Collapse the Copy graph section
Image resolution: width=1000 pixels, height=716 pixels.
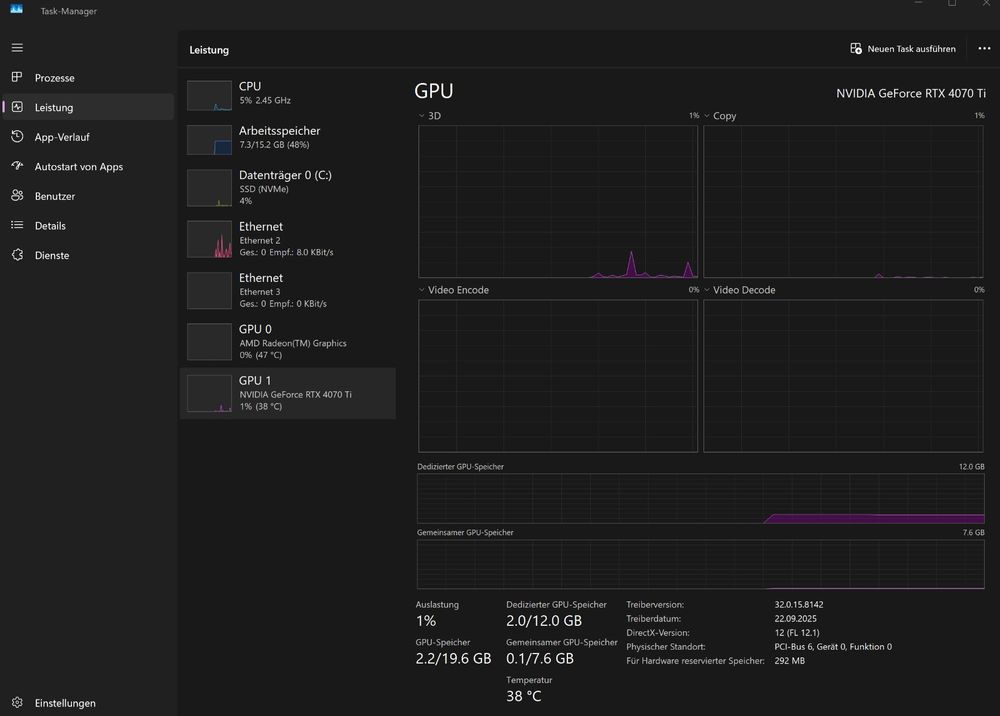(x=709, y=115)
